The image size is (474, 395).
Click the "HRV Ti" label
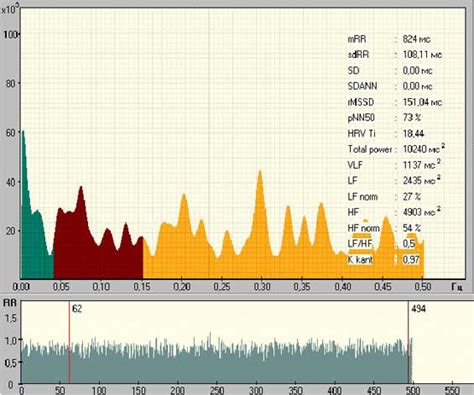[x=361, y=134]
